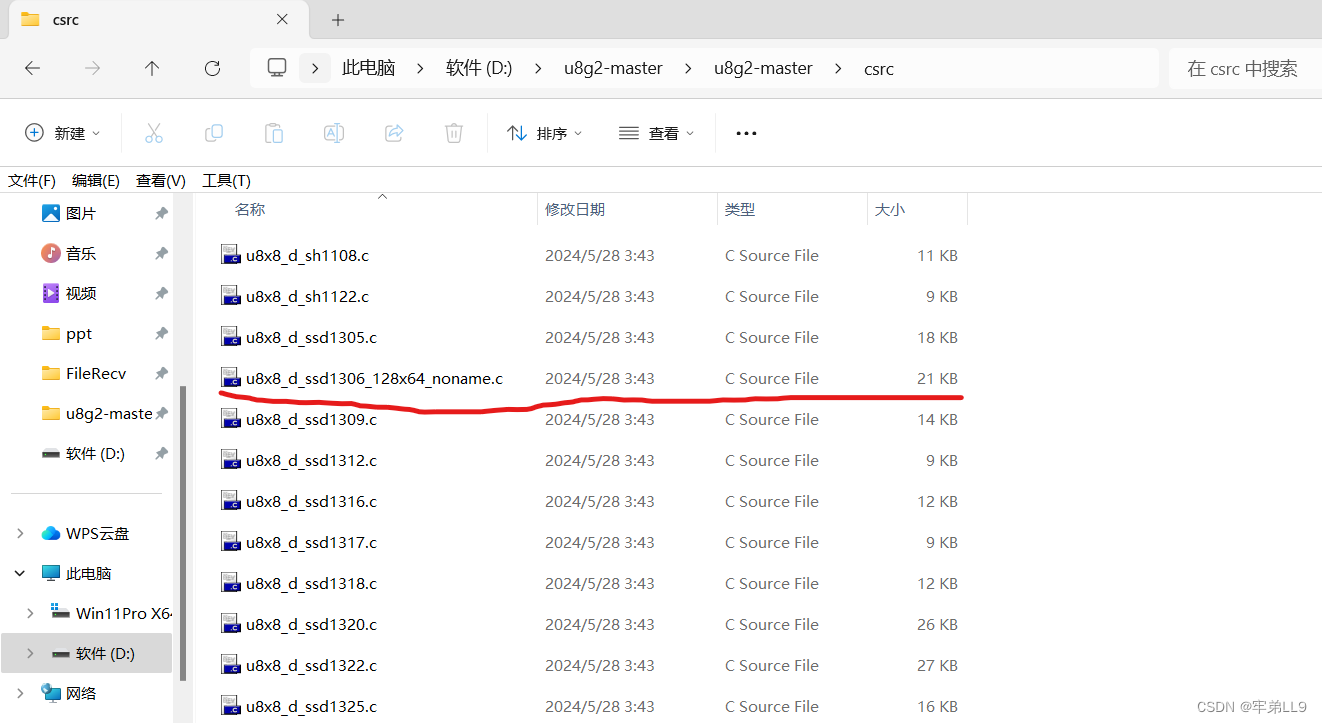Click the Paste clipboard icon
The image size is (1322, 723).
(274, 133)
